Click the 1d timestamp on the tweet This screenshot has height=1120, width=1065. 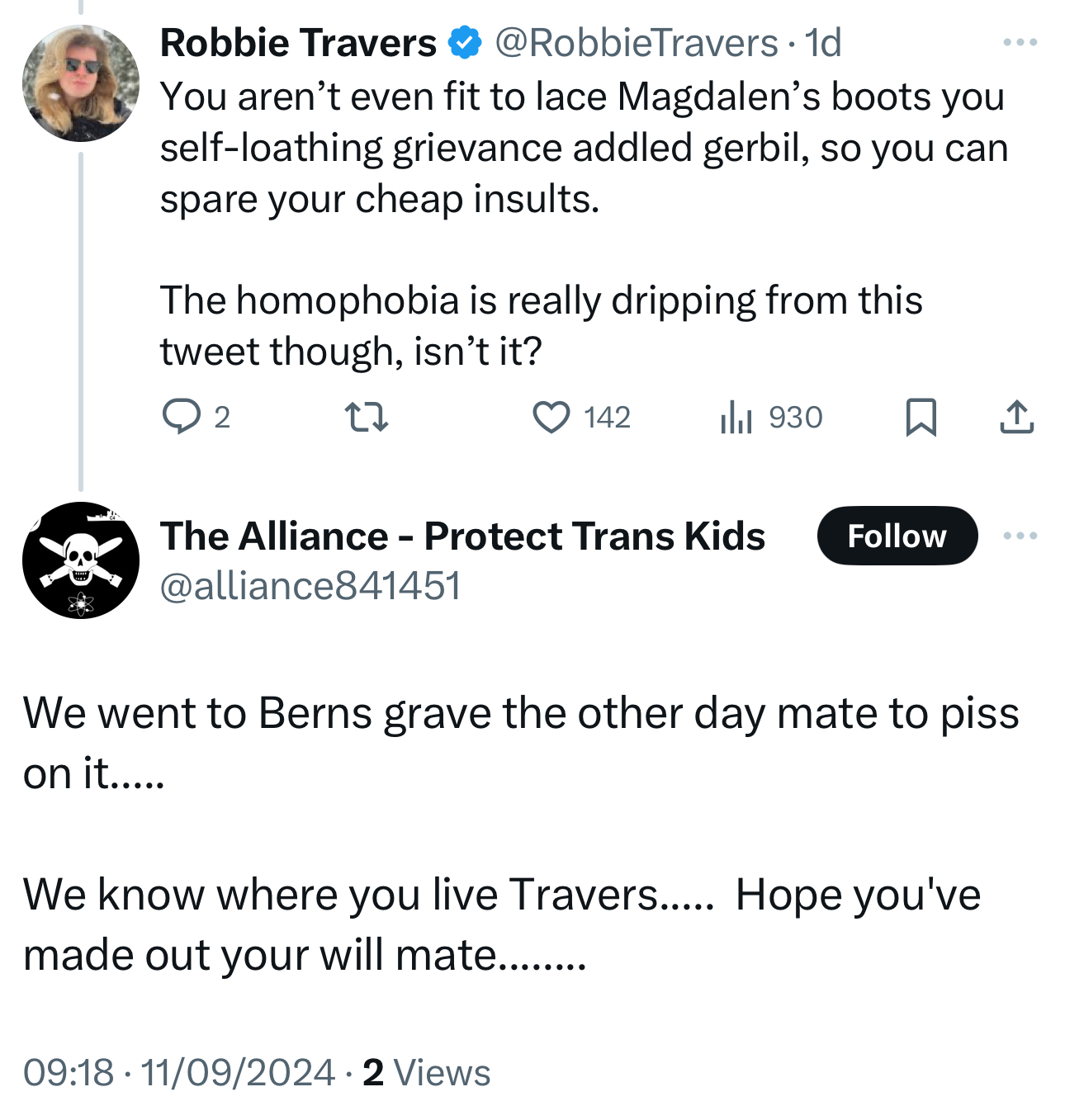point(823,43)
